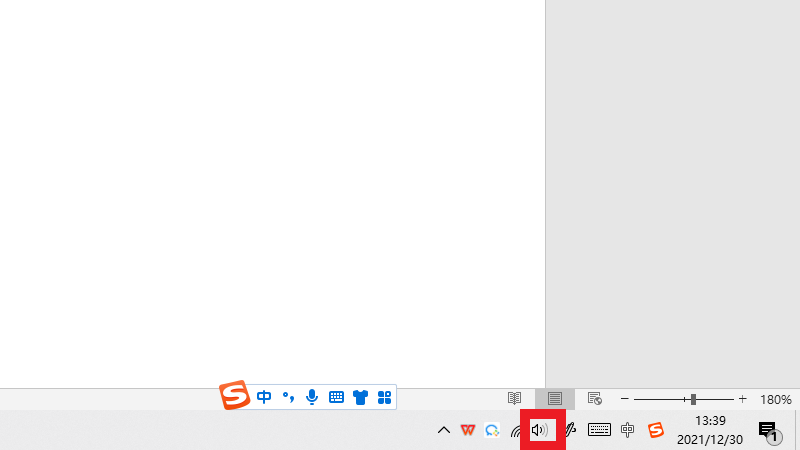Toggle Chinese/English mode on Sogou toolbar

click(x=264, y=397)
